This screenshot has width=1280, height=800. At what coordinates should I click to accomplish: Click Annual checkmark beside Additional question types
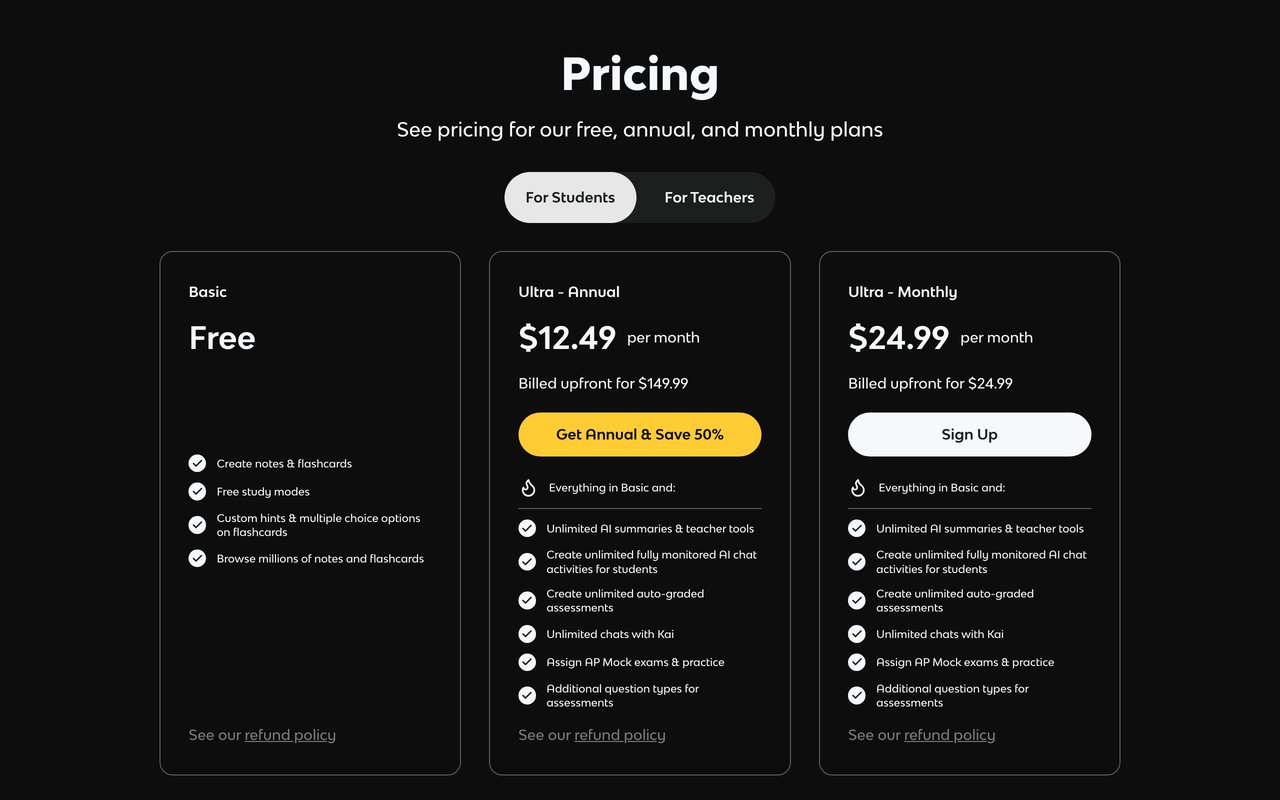pyautogui.click(x=527, y=695)
